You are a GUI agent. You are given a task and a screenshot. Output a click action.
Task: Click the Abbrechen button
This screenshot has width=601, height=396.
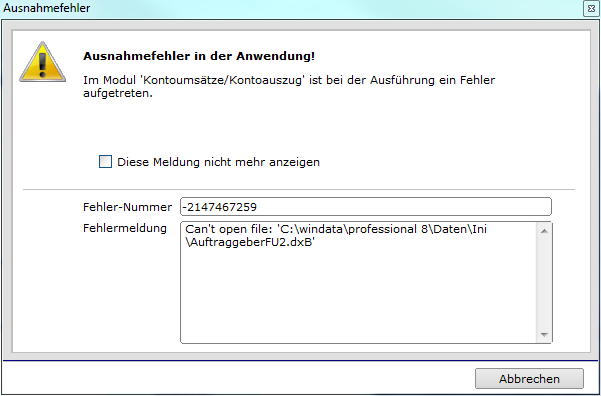point(529,379)
